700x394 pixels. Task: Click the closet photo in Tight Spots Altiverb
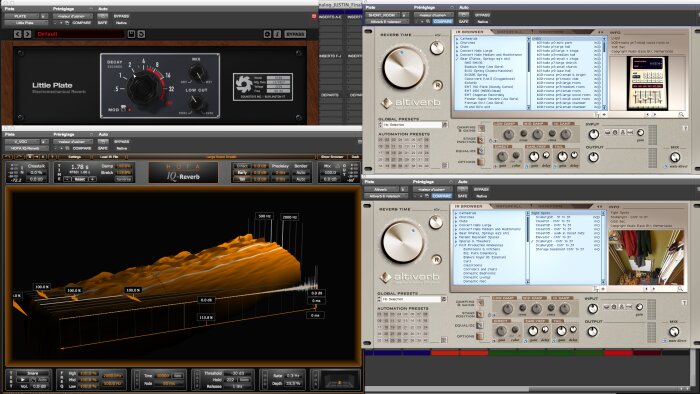(x=646, y=257)
